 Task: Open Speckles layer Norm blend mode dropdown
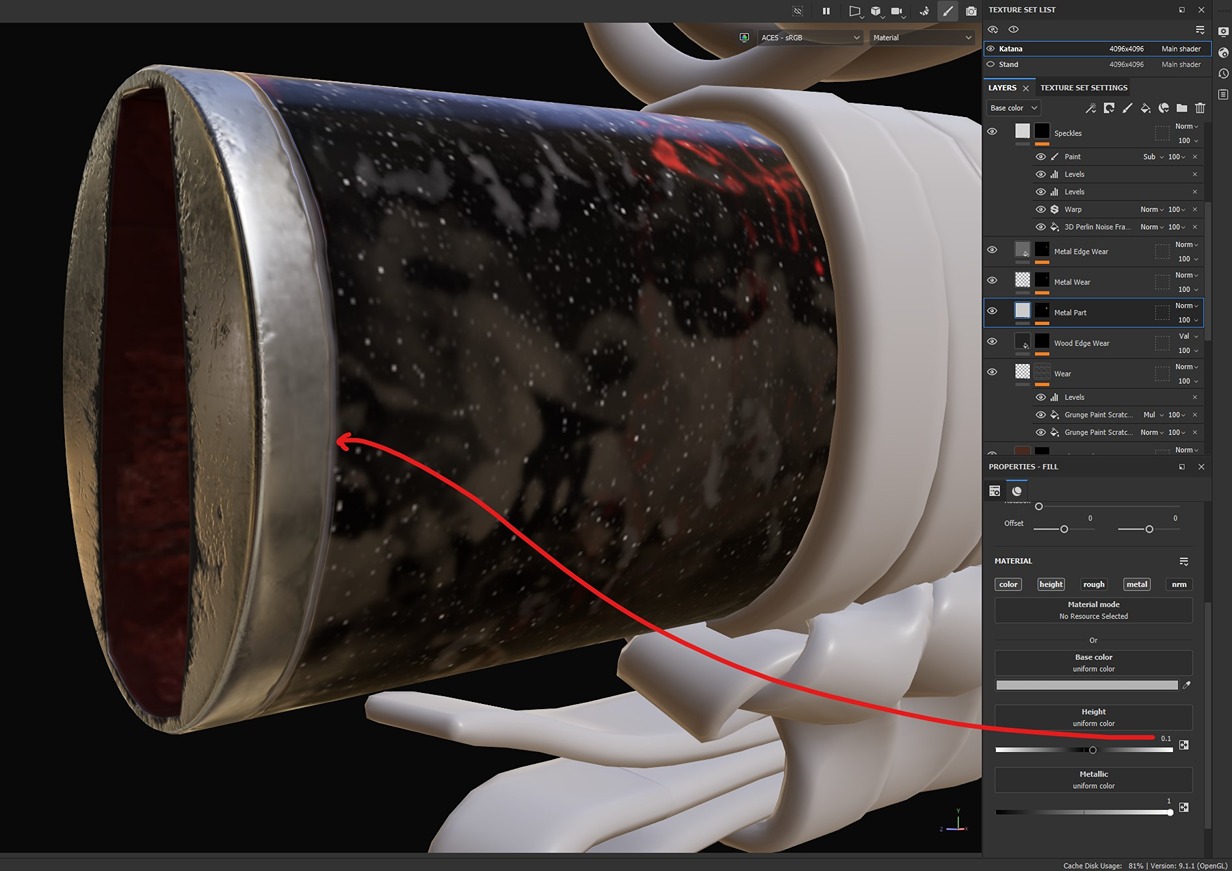click(x=1186, y=126)
